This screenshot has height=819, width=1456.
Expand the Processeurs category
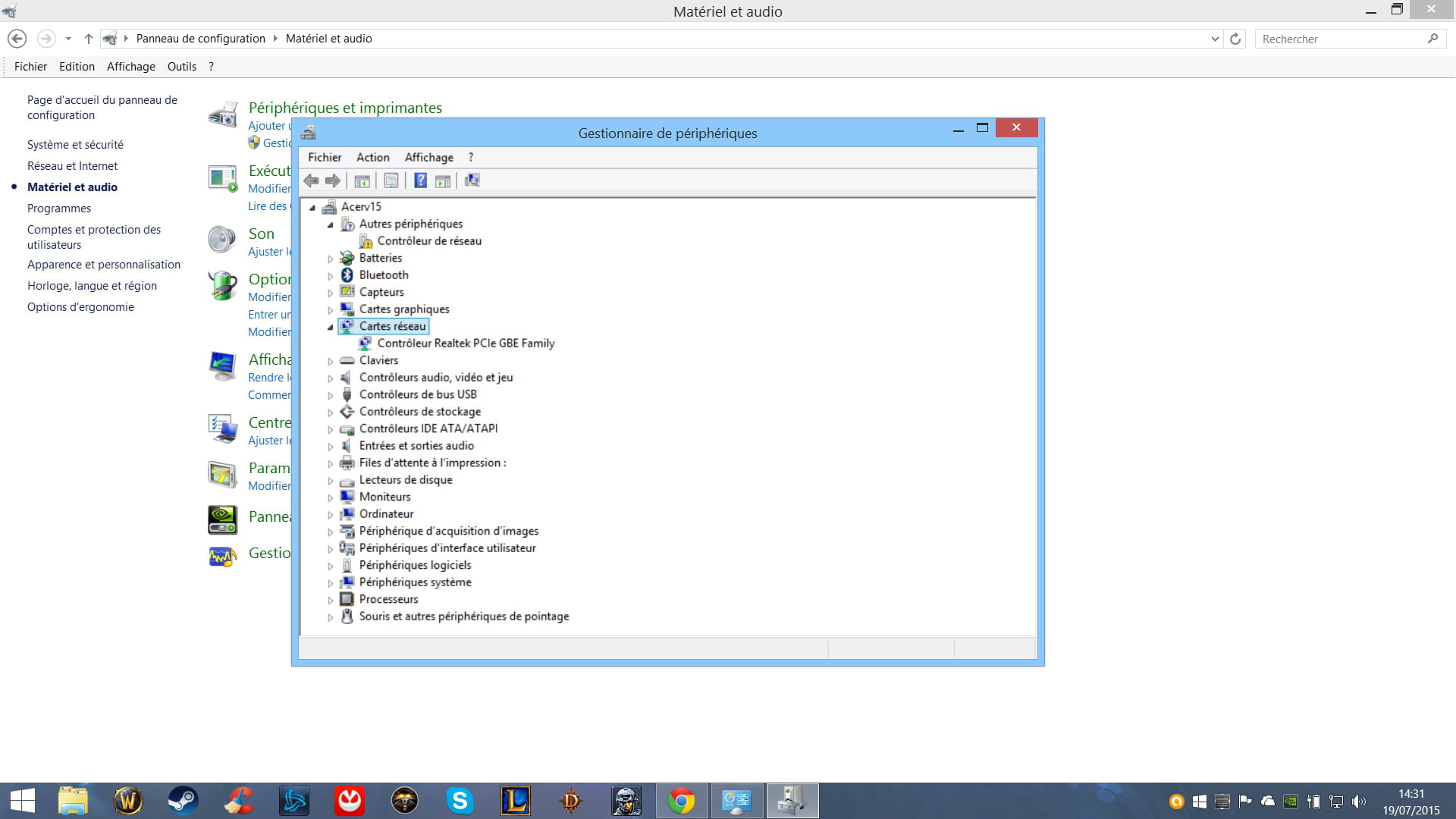(331, 600)
